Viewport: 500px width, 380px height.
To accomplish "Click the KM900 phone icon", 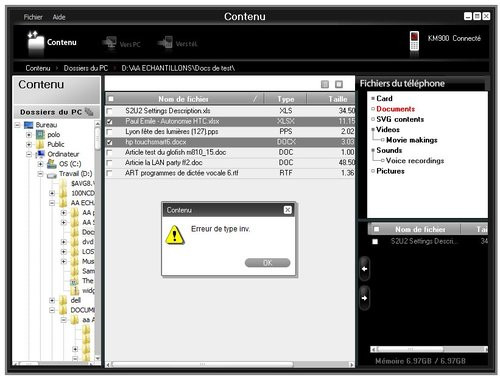I will tap(414, 41).
